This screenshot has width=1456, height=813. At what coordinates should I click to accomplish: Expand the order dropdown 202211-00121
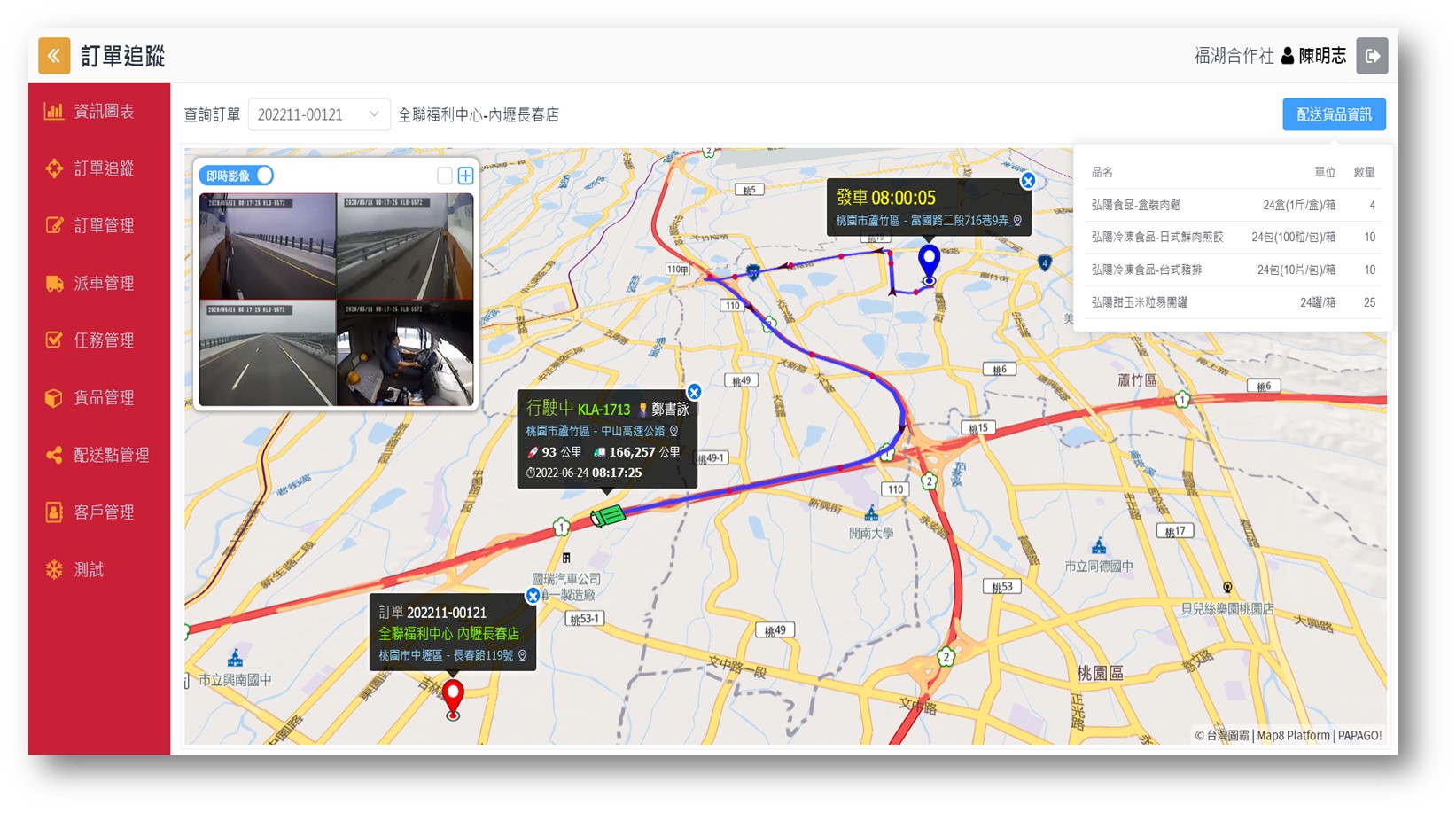318,114
